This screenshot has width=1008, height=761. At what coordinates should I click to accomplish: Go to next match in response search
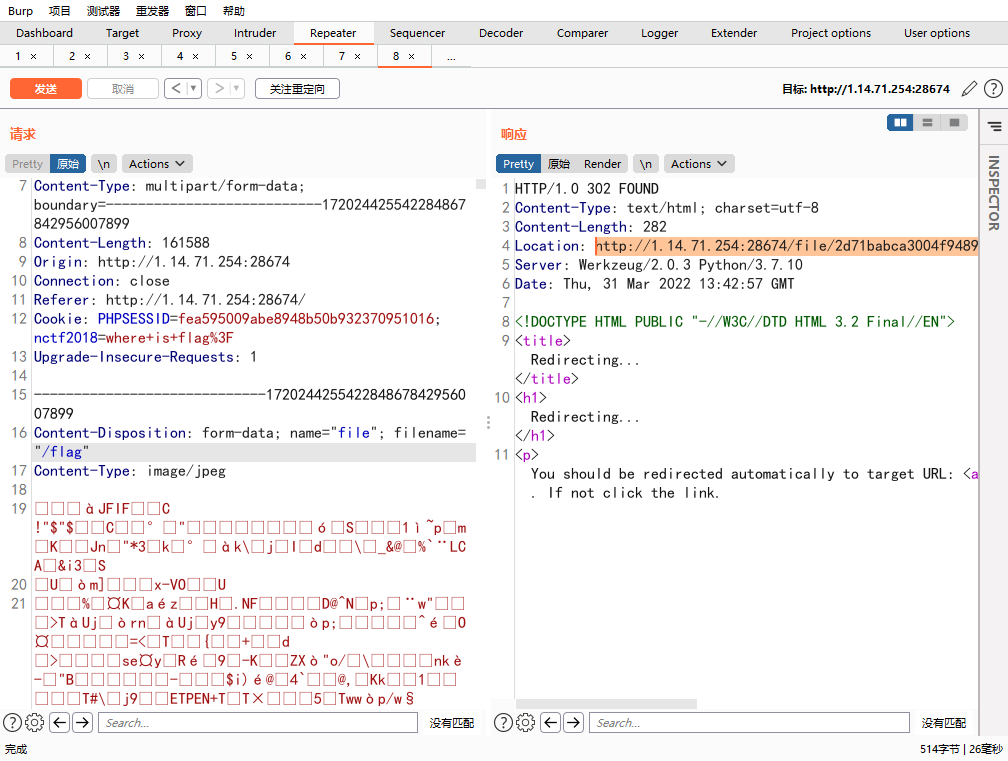pos(573,722)
